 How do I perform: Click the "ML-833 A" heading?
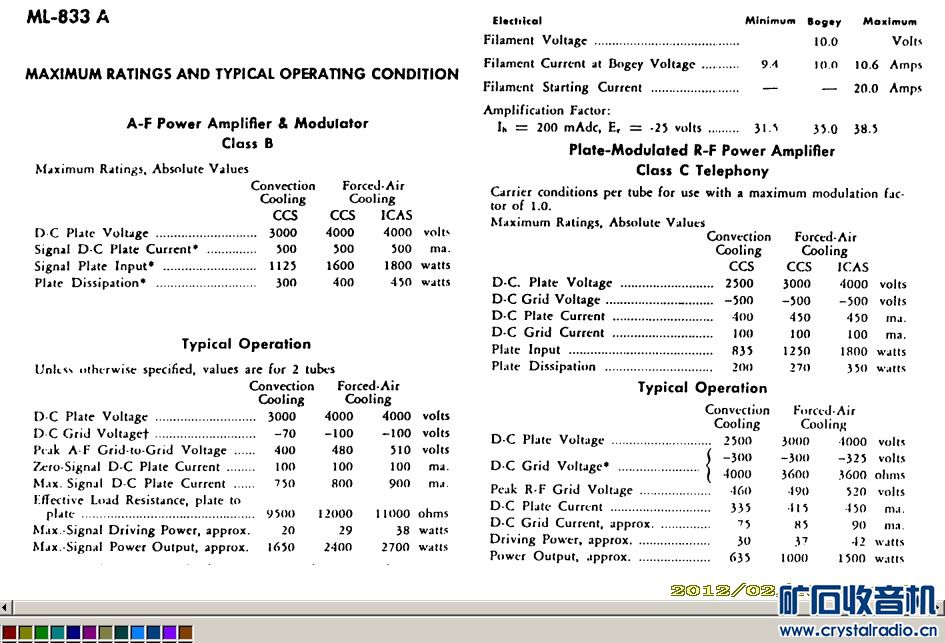coord(68,17)
